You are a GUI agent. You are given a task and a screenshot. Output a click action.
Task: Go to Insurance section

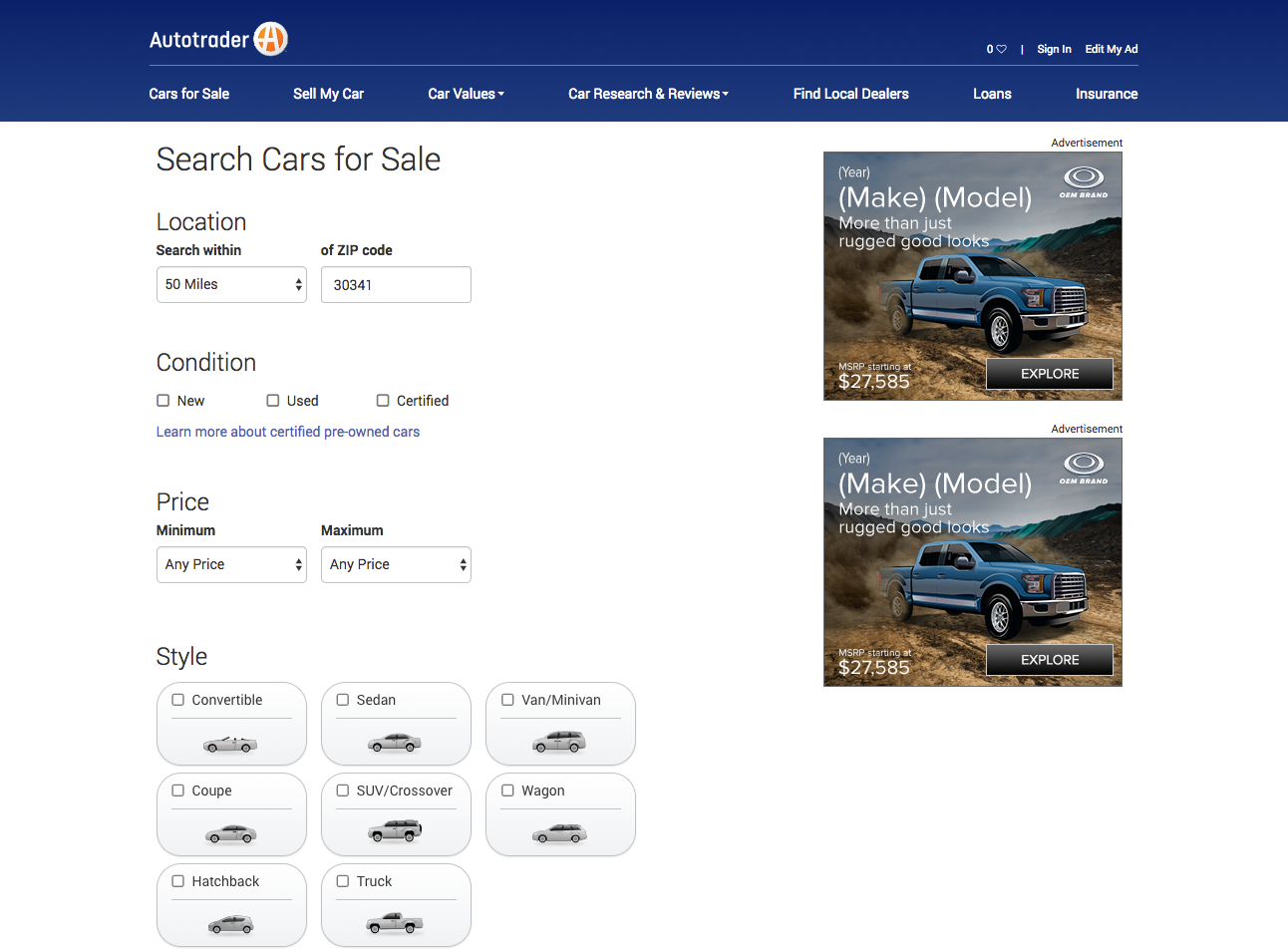pyautogui.click(x=1107, y=94)
